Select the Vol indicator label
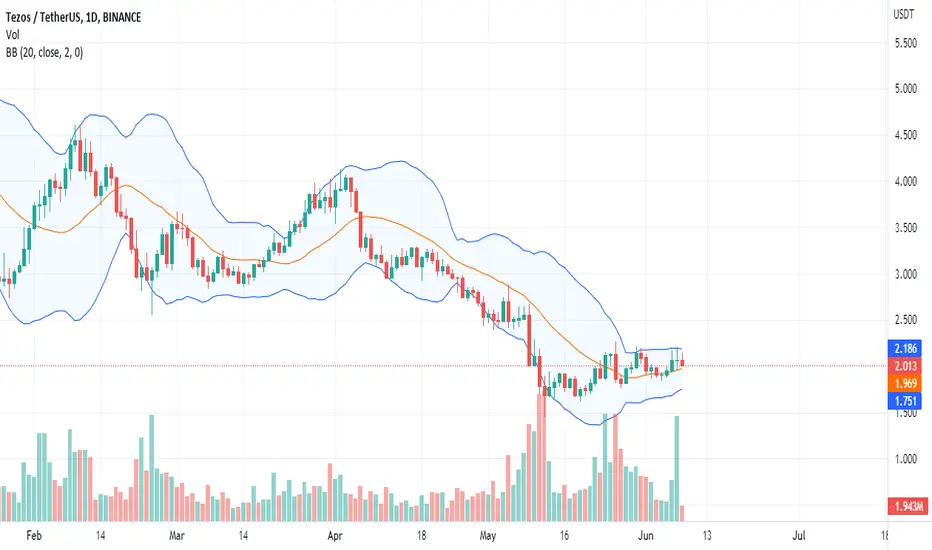Image resolution: width=932 pixels, height=550 pixels. [12, 35]
